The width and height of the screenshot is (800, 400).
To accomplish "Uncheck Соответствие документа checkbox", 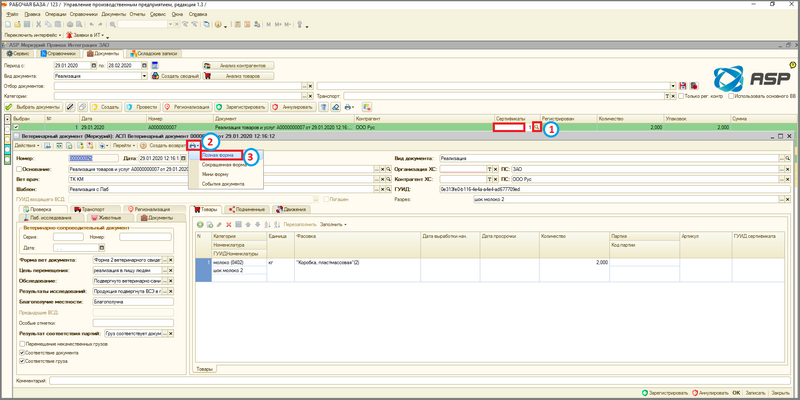I will (21, 353).
